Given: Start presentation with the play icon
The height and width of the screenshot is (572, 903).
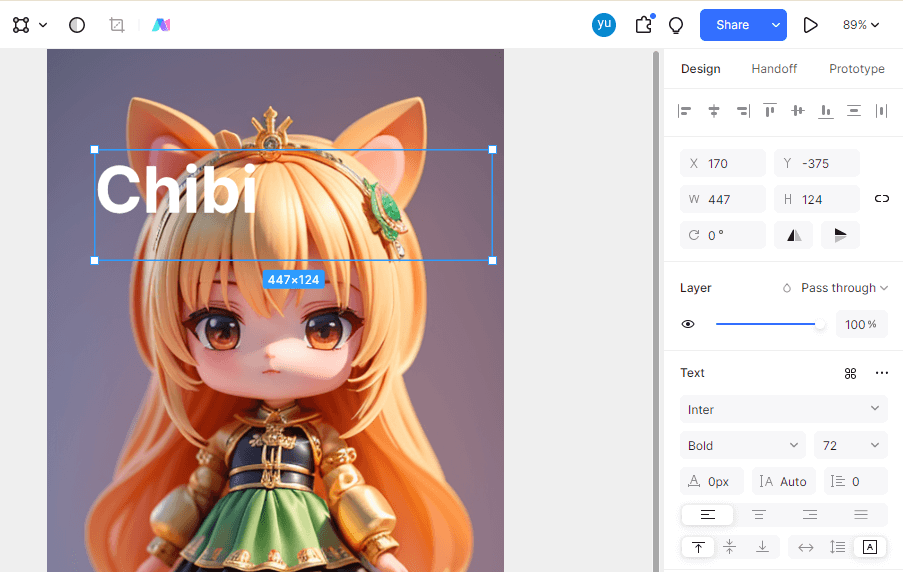Looking at the screenshot, I should pos(810,25).
